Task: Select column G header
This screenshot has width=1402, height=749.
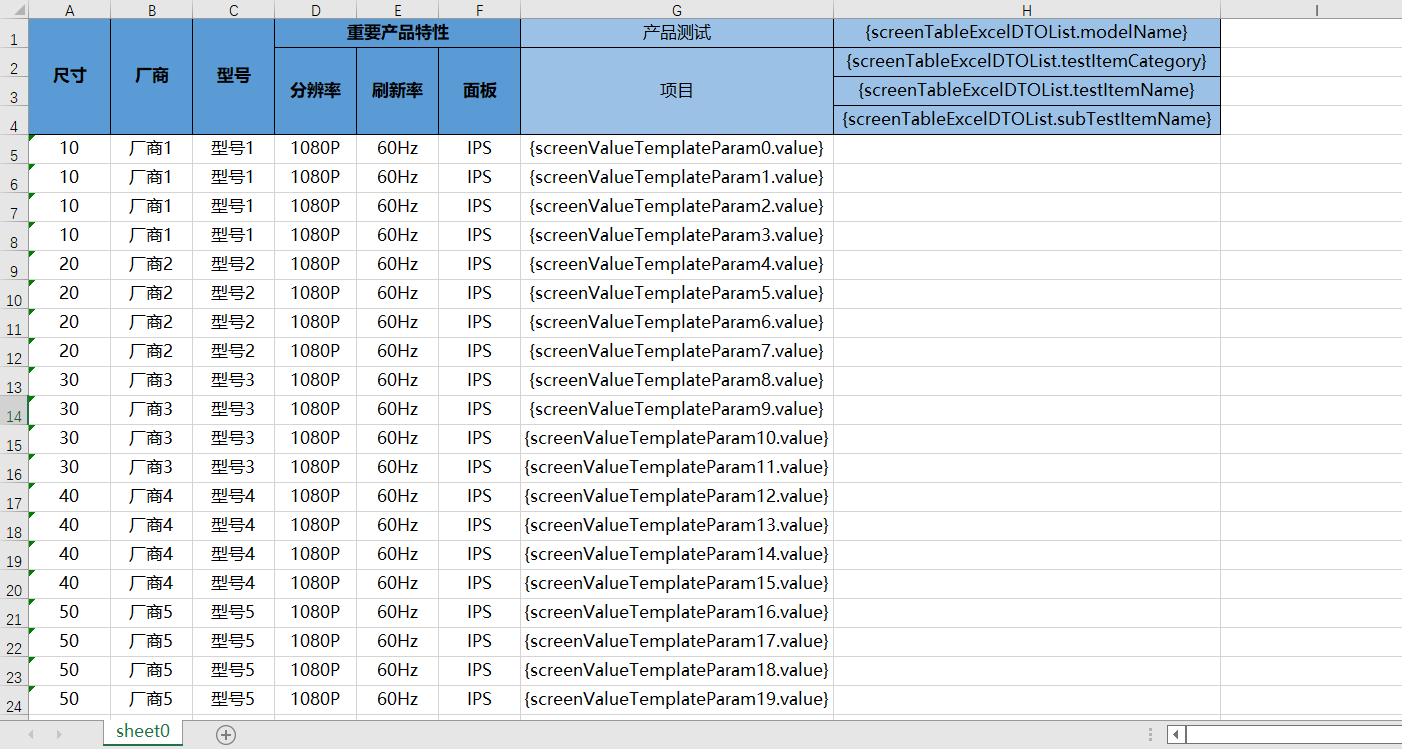Action: 677,10
